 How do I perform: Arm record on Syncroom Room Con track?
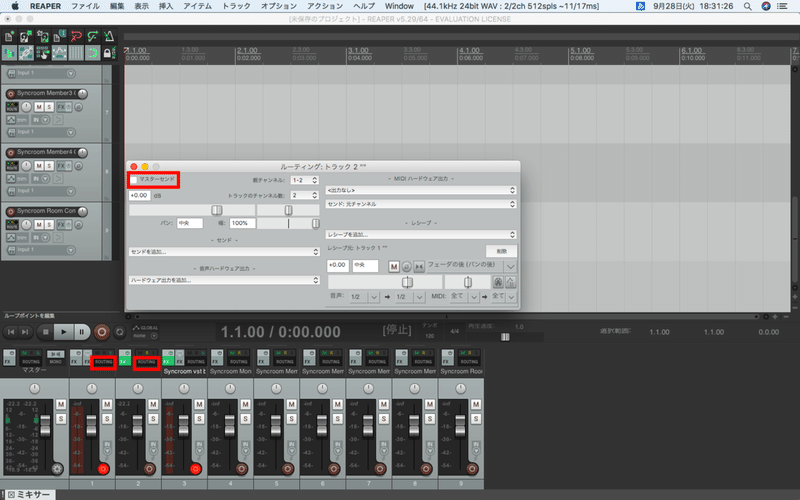pos(10,212)
